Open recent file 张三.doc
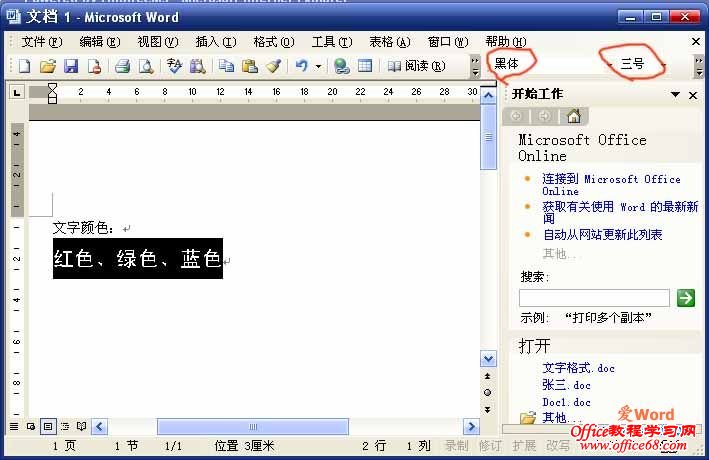Image resolution: width=709 pixels, height=460 pixels. (x=566, y=385)
